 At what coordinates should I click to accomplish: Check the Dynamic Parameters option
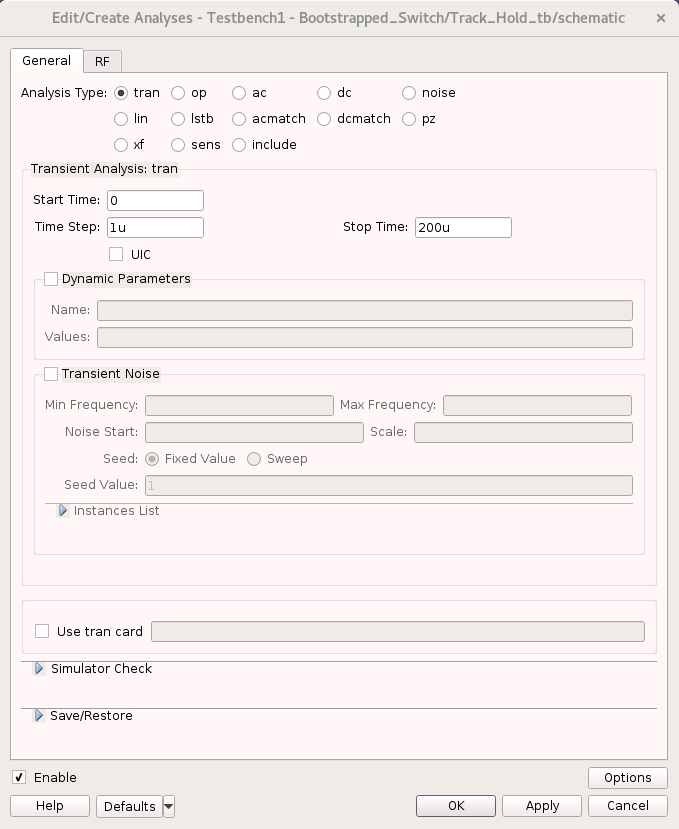coord(51,278)
